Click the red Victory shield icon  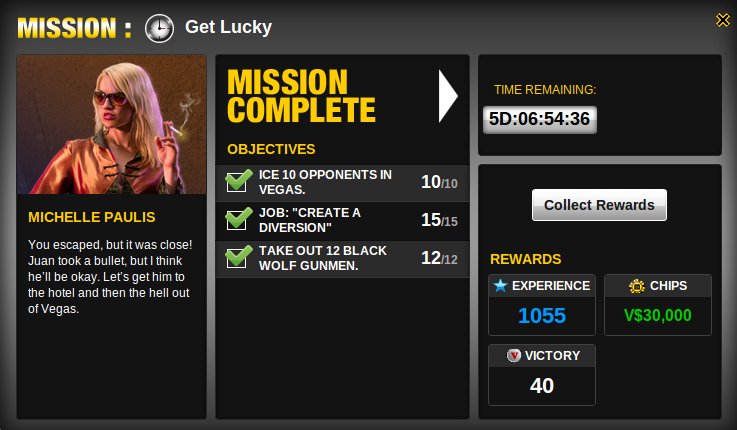(514, 355)
